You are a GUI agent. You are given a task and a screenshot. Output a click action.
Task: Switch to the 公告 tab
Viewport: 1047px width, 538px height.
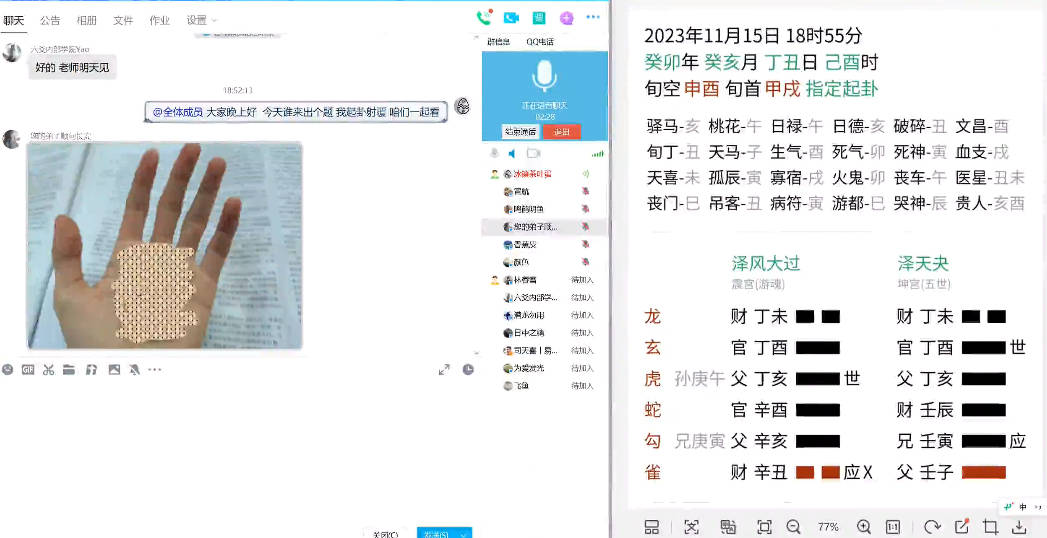50,20
